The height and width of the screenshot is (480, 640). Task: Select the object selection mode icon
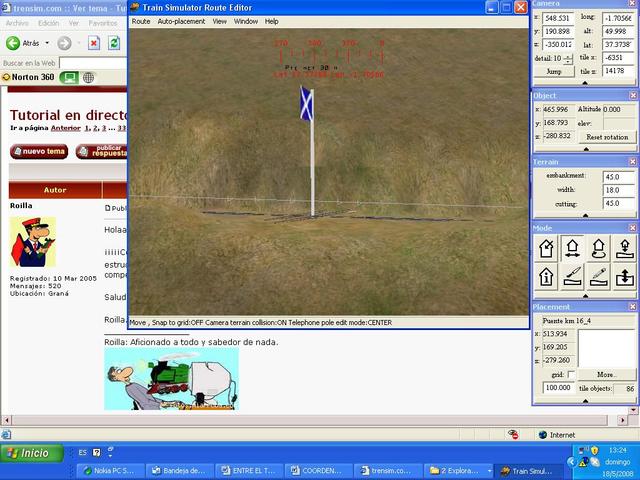547,247
